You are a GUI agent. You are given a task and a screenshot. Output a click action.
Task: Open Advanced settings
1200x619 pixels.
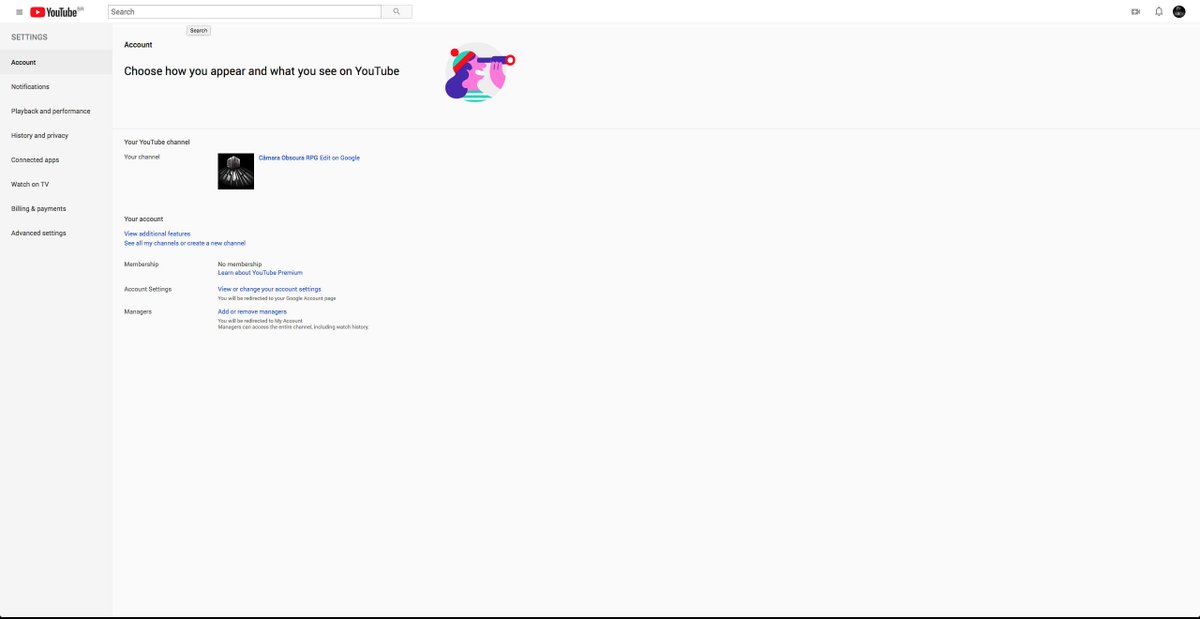[x=56, y=233]
